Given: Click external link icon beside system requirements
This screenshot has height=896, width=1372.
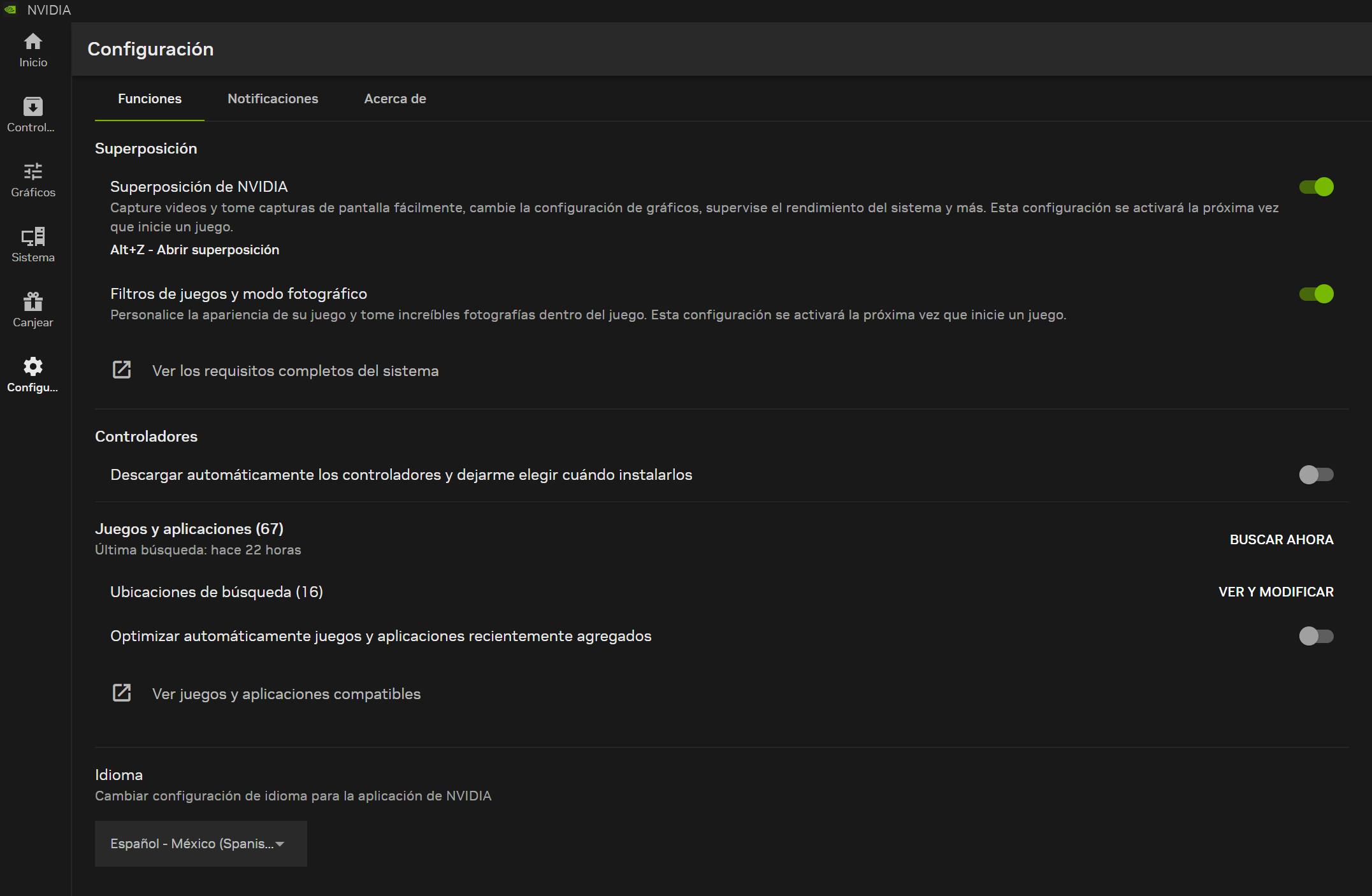Looking at the screenshot, I should (x=122, y=370).
